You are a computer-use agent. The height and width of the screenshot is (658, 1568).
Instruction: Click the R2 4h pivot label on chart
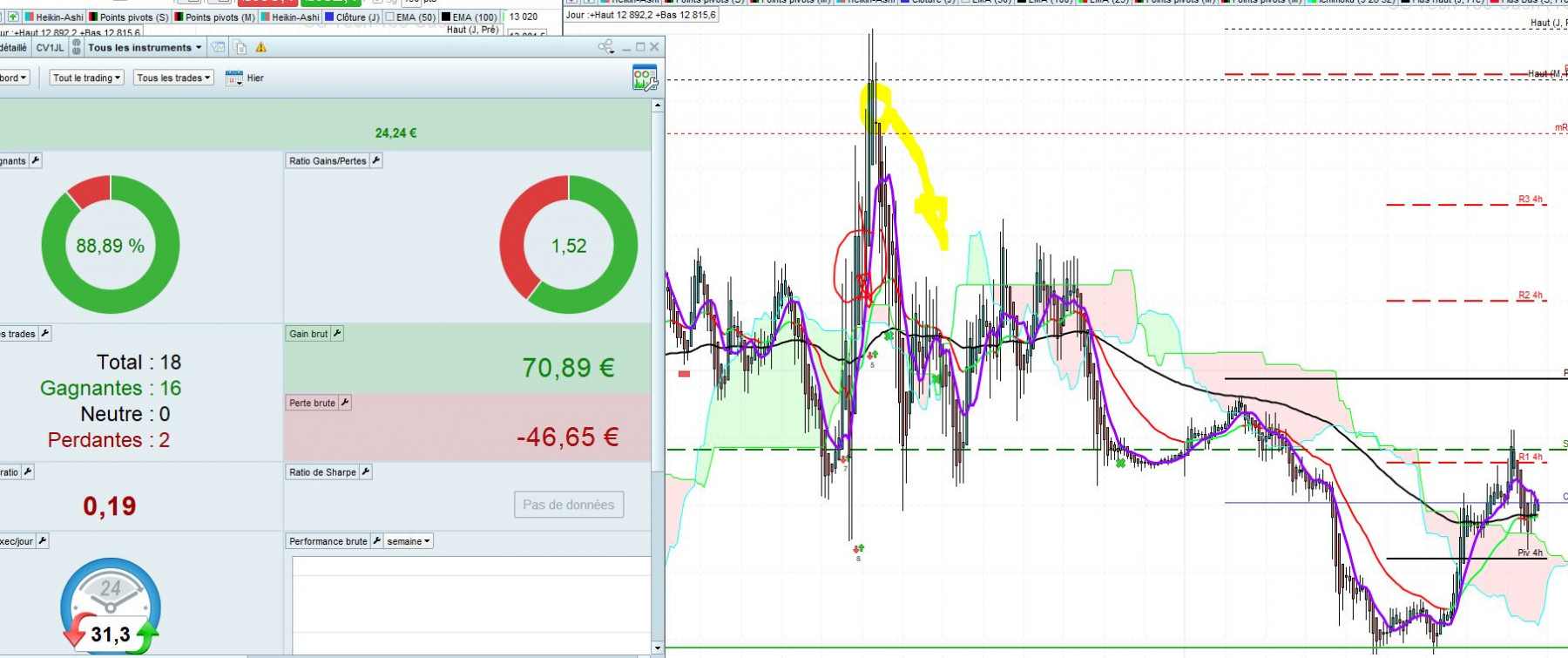1530,295
